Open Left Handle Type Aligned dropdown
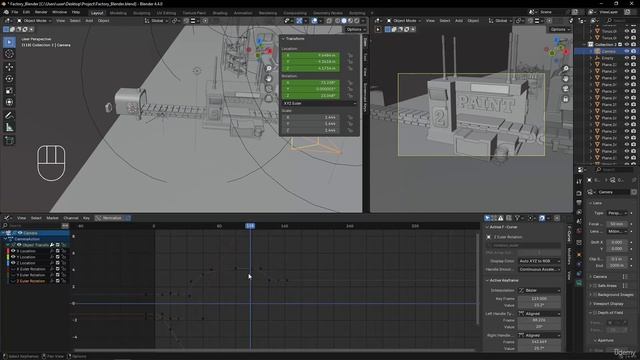This screenshot has width=640, height=360. click(x=539, y=313)
